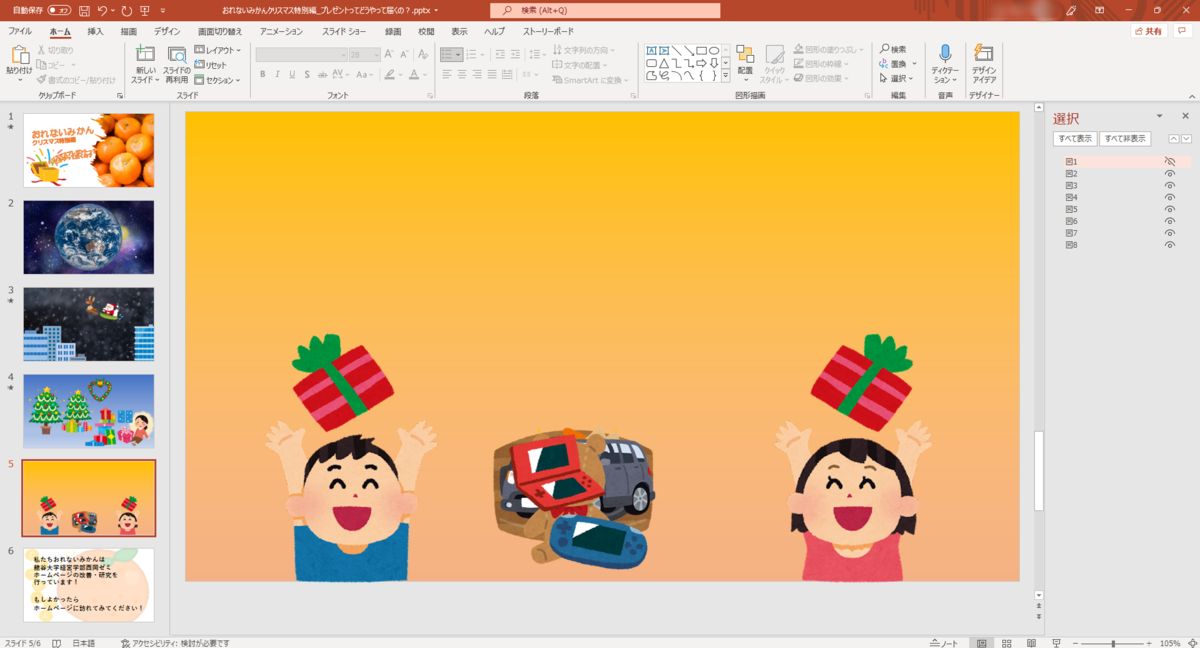The image size is (1200, 648).
Task: Move object down with selection pane arrow
Action: [1186, 139]
